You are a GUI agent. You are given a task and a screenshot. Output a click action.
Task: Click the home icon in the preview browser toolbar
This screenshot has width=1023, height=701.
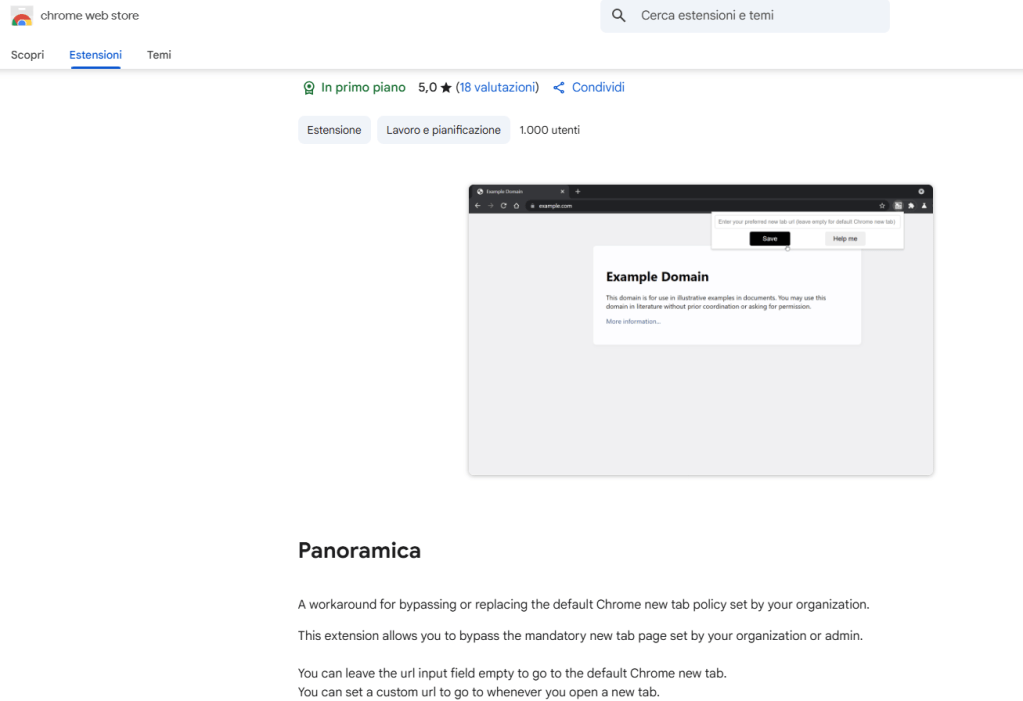[516, 206]
